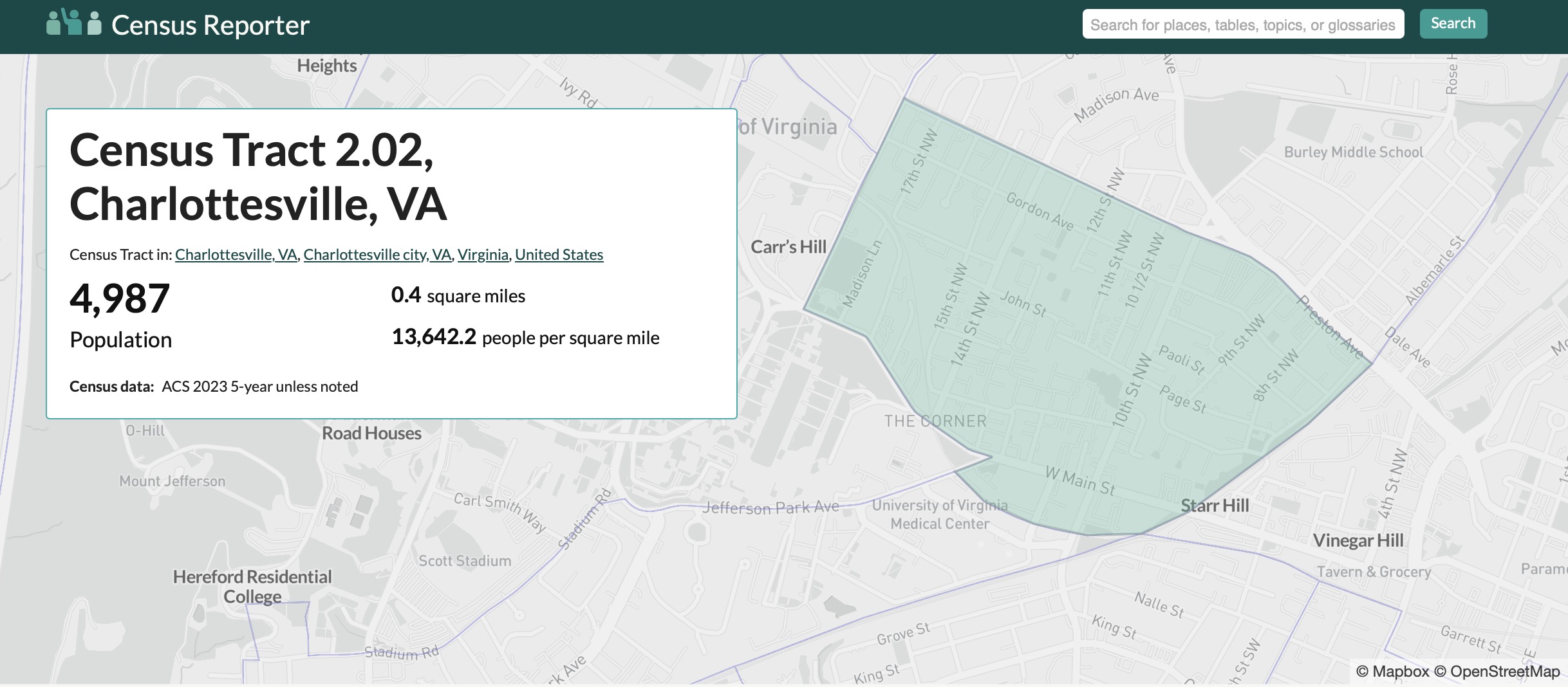Image resolution: width=1568 pixels, height=687 pixels.
Task: Click the Gordon Ave street label in the tract
Action: pos(1040,212)
